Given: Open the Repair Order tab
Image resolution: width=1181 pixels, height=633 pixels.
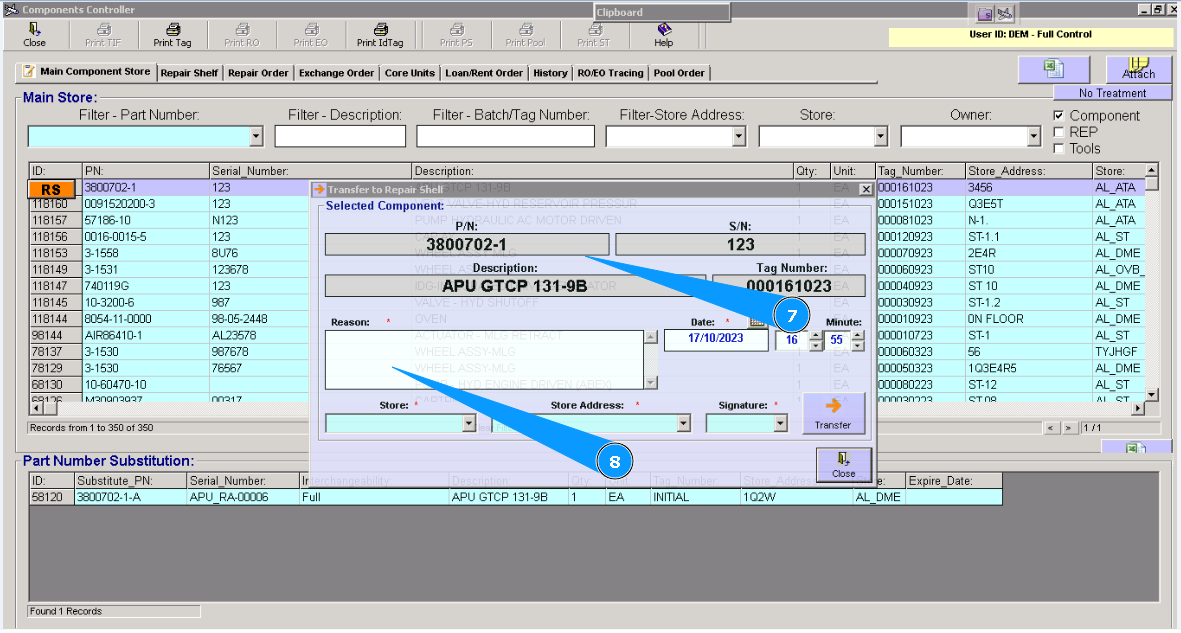Looking at the screenshot, I should pyautogui.click(x=258, y=73).
